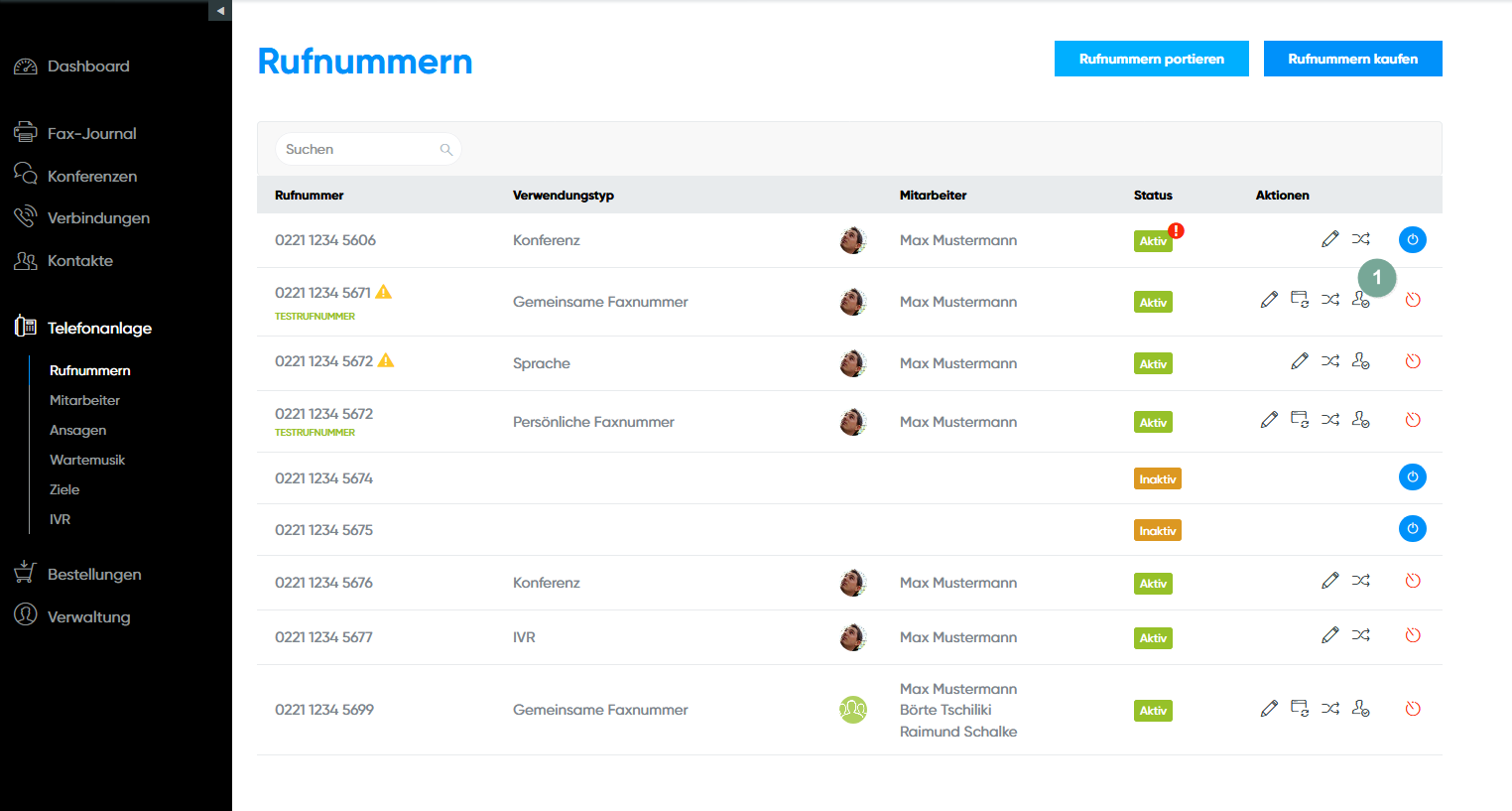Click the shuffle icon in the 0221 1234 5677 row
Image resolution: width=1512 pixels, height=811 pixels.
pos(1360,635)
